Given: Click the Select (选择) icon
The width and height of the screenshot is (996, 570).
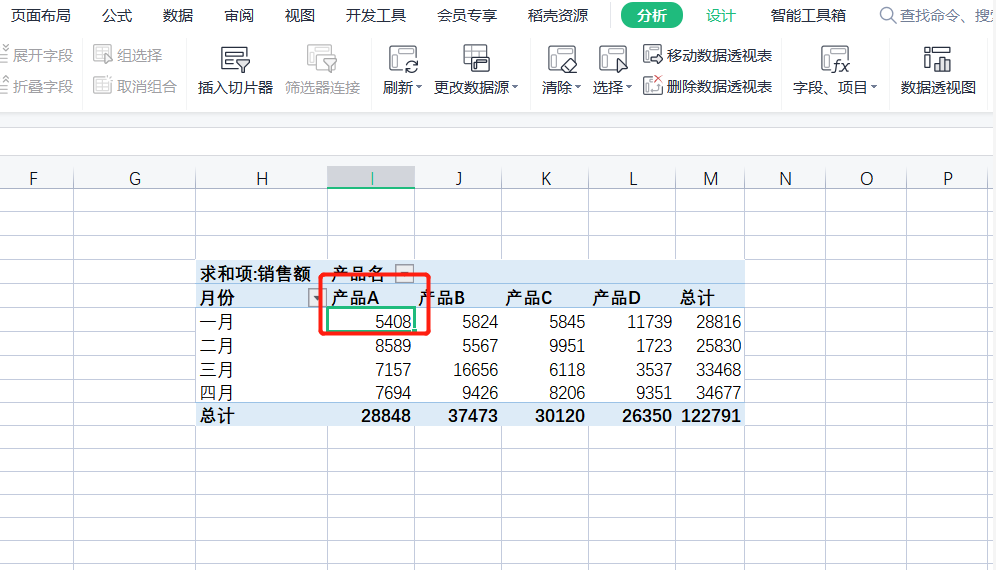Looking at the screenshot, I should pyautogui.click(x=612, y=60).
